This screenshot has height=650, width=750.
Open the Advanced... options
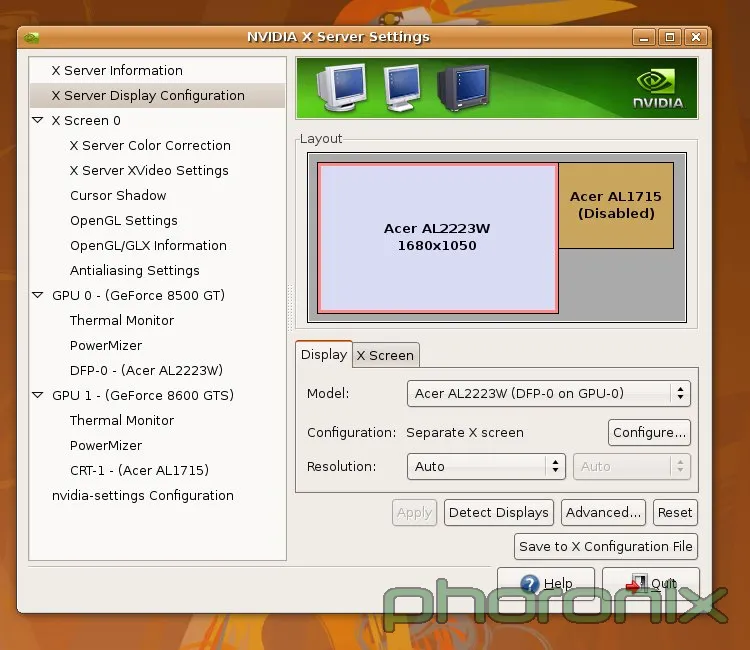click(x=603, y=512)
